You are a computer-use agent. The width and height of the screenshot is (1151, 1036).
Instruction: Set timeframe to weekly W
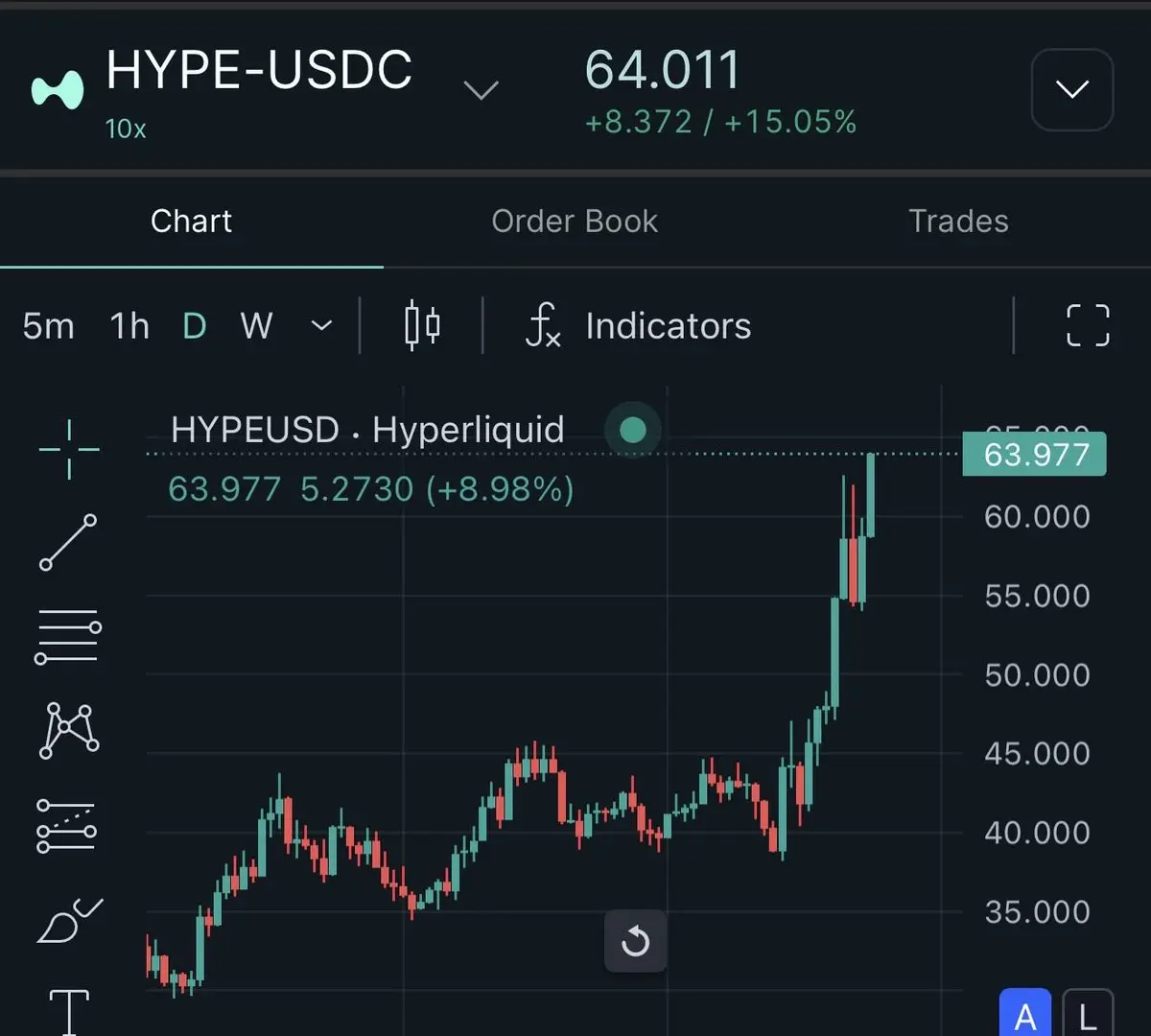pyautogui.click(x=256, y=326)
